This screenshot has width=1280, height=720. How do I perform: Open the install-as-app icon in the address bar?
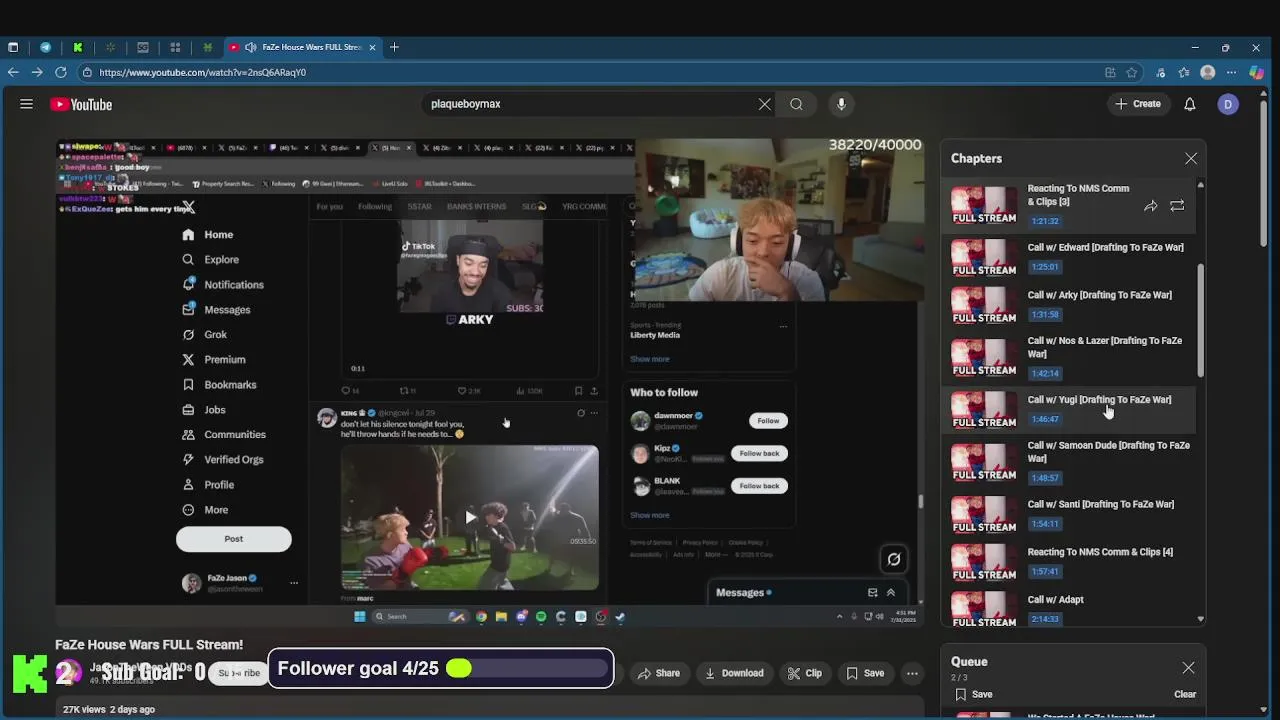point(1110,72)
